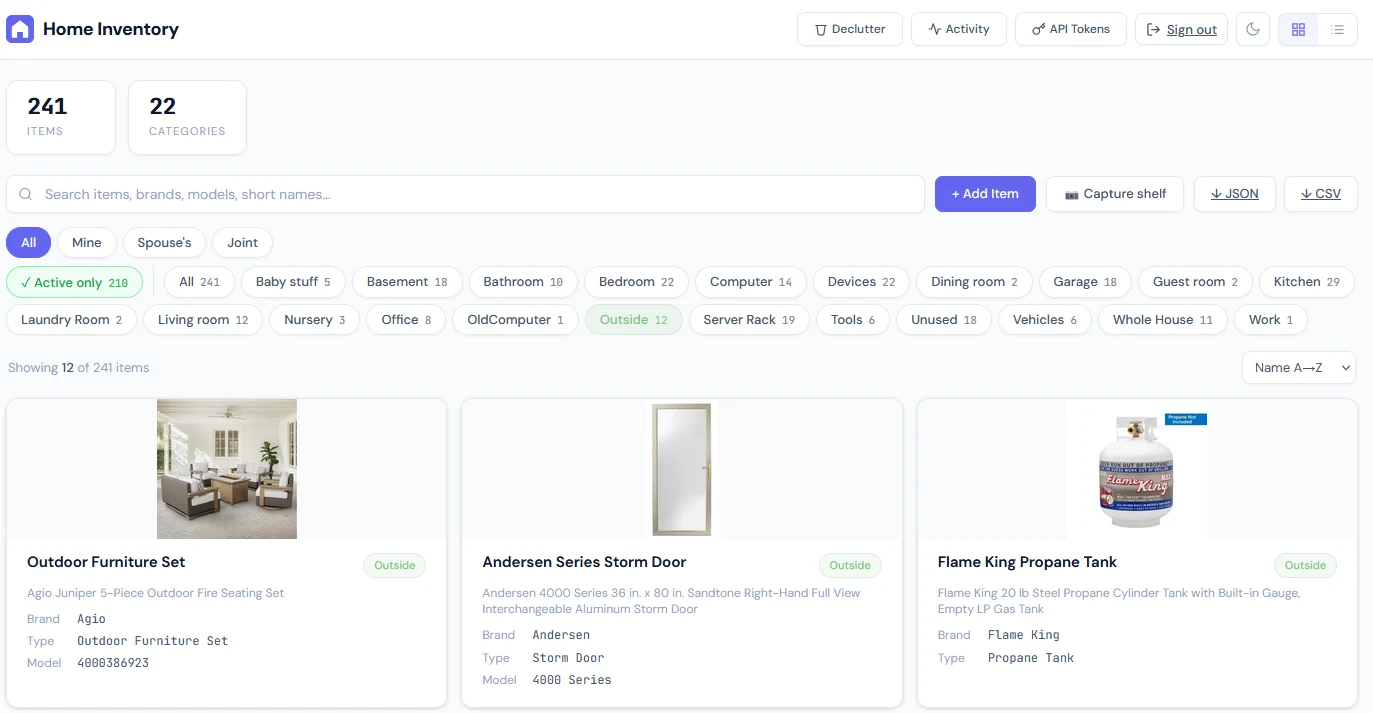Open the Andersen Storm Door photo
This screenshot has height=713, width=1373.
[x=682, y=469]
